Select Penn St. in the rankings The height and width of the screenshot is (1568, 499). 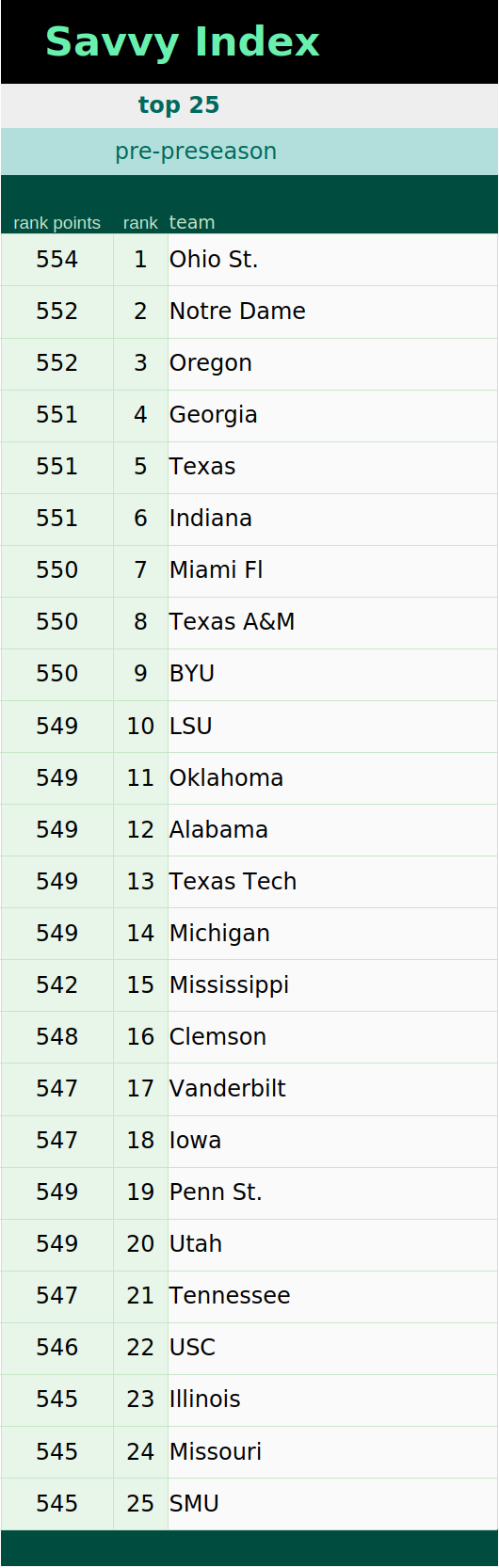pos(216,1192)
